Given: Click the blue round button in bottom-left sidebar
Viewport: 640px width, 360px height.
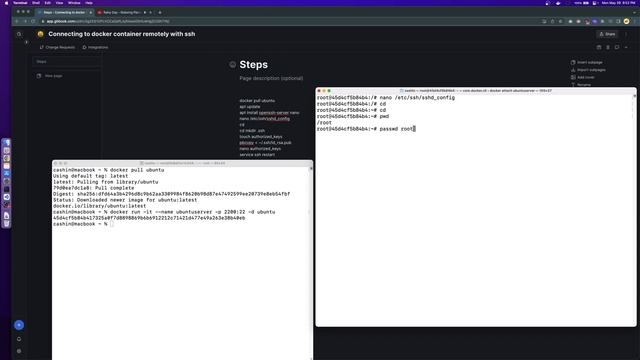Looking at the screenshot, I should [x=19, y=325].
